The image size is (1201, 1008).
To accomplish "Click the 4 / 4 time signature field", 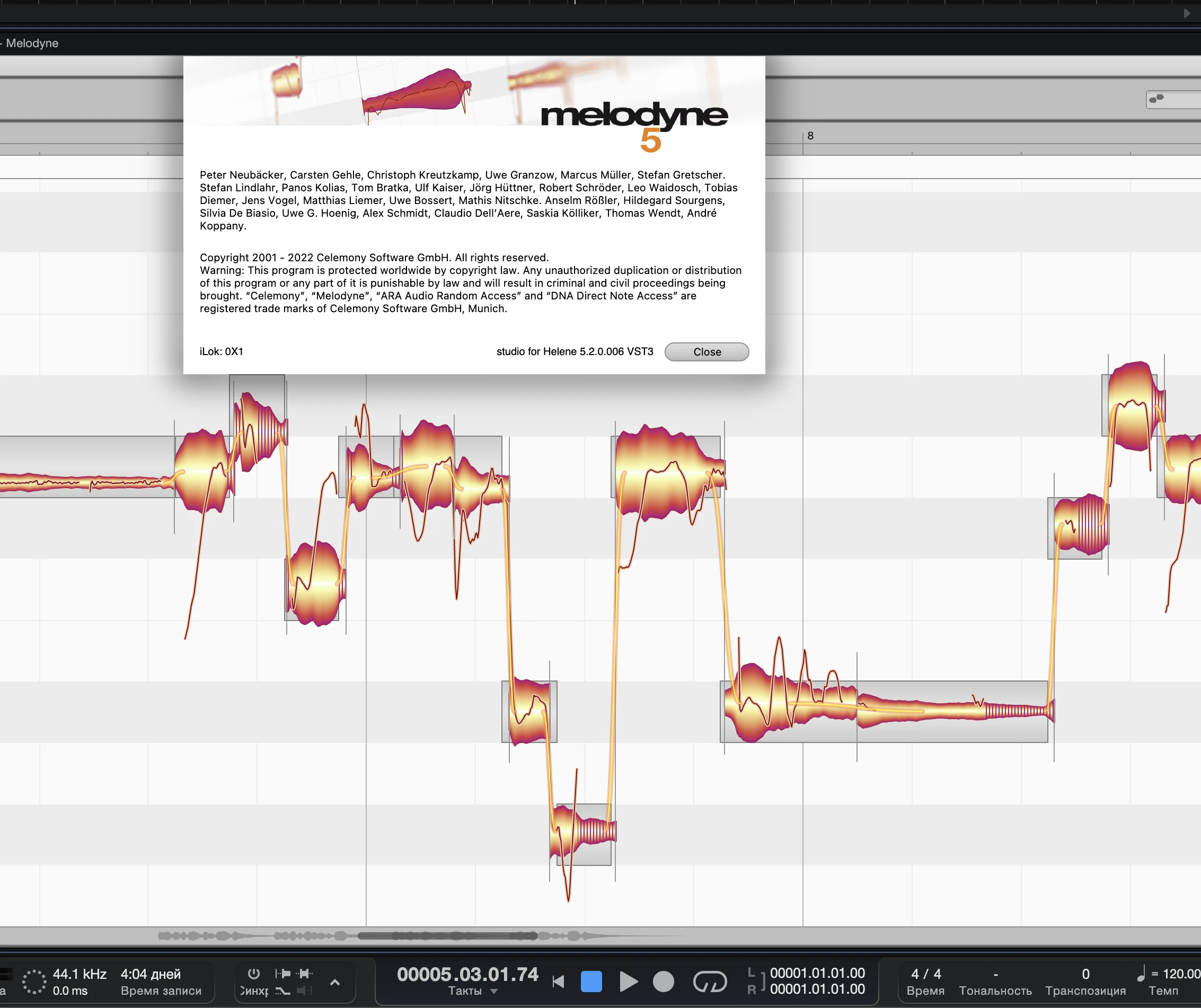I will coord(926,974).
